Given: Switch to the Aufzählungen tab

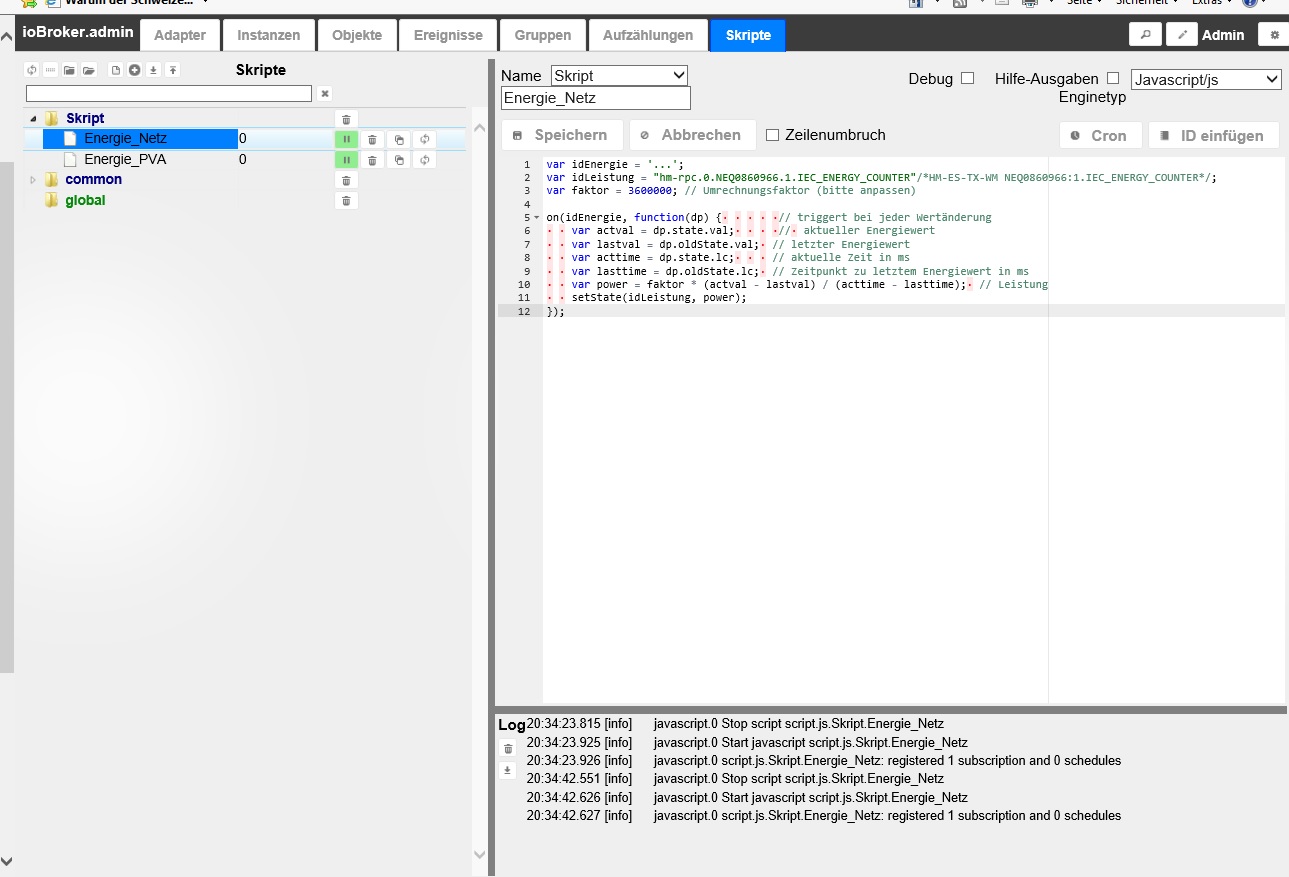Looking at the screenshot, I should 648,35.
